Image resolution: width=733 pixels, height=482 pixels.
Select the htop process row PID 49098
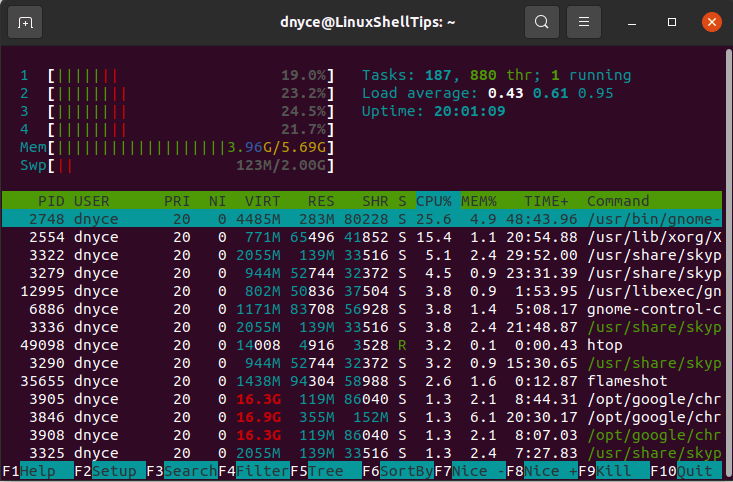362,345
